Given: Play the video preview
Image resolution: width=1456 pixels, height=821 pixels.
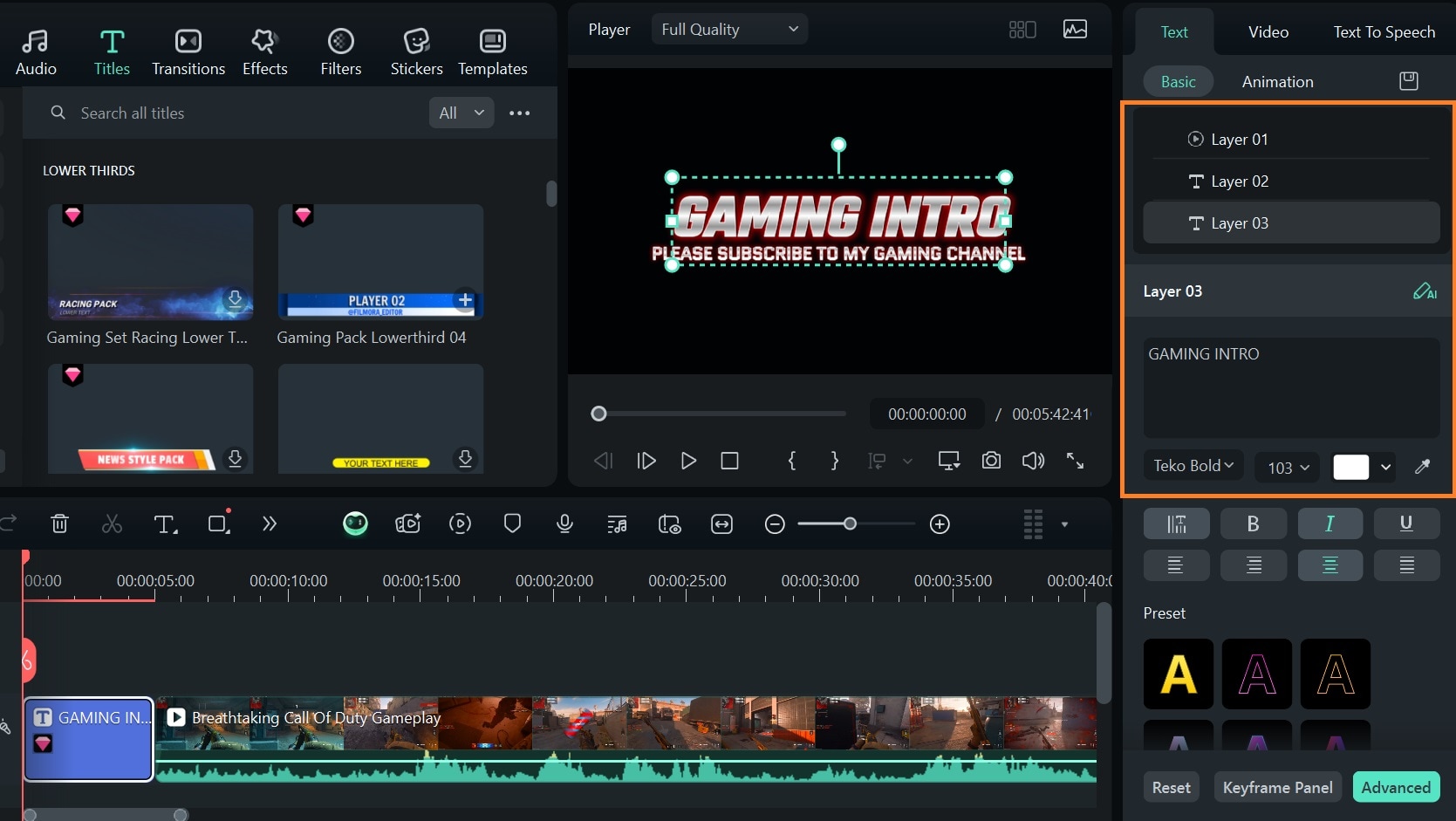Looking at the screenshot, I should click(x=688, y=461).
